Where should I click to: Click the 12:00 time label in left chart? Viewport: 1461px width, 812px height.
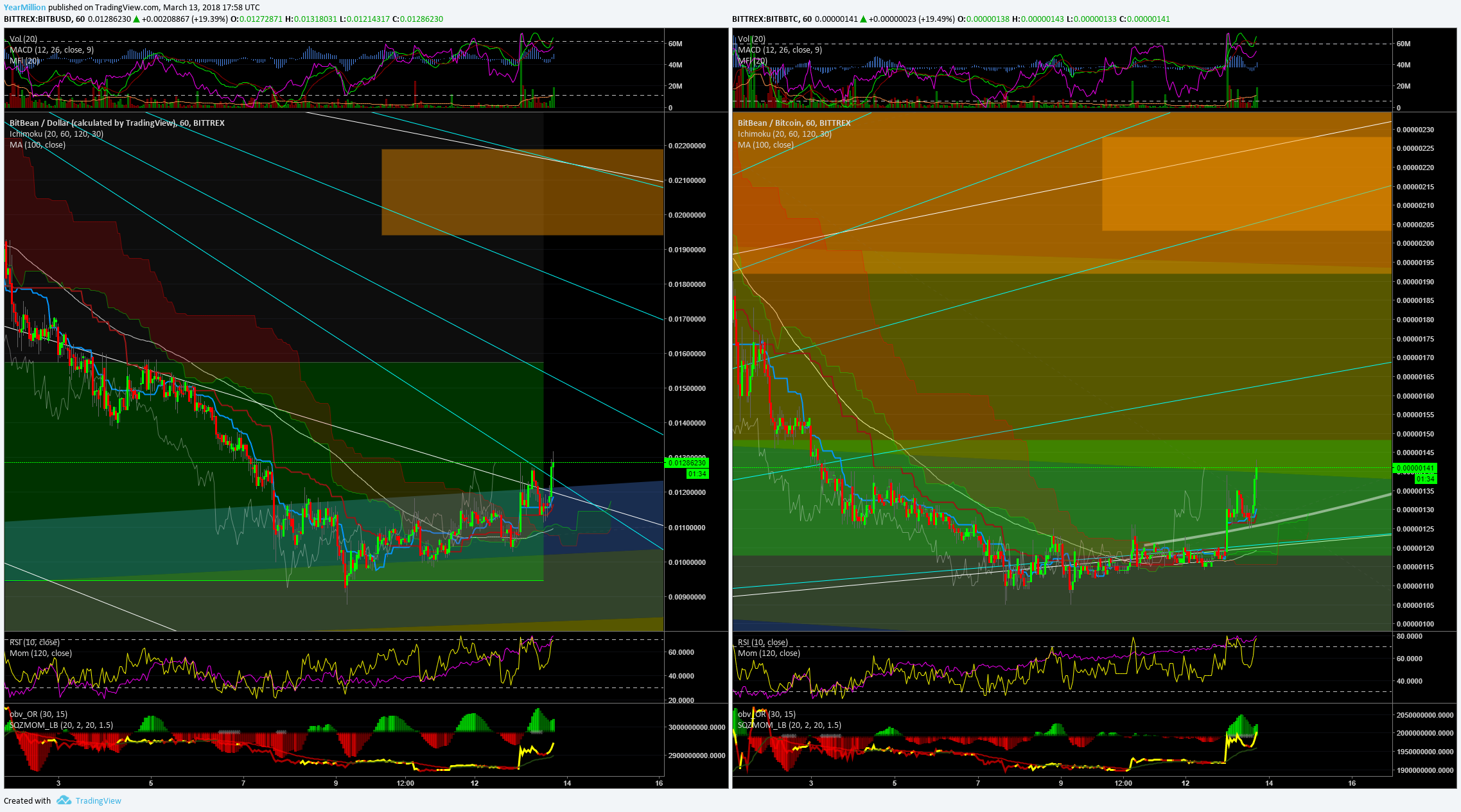click(405, 783)
